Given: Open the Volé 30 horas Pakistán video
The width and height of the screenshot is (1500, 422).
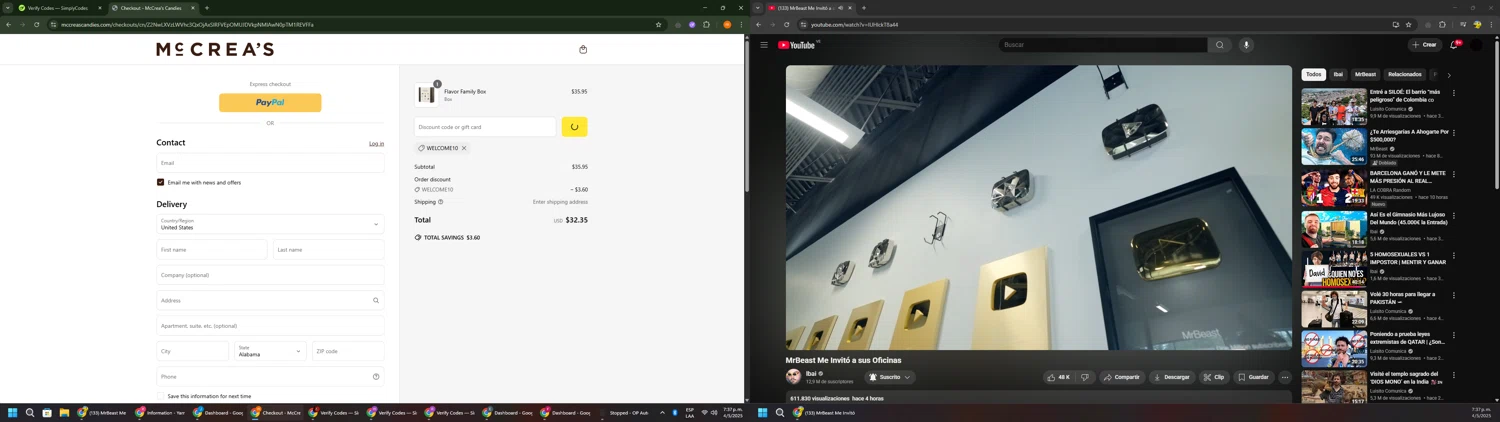Looking at the screenshot, I should coord(1334,309).
